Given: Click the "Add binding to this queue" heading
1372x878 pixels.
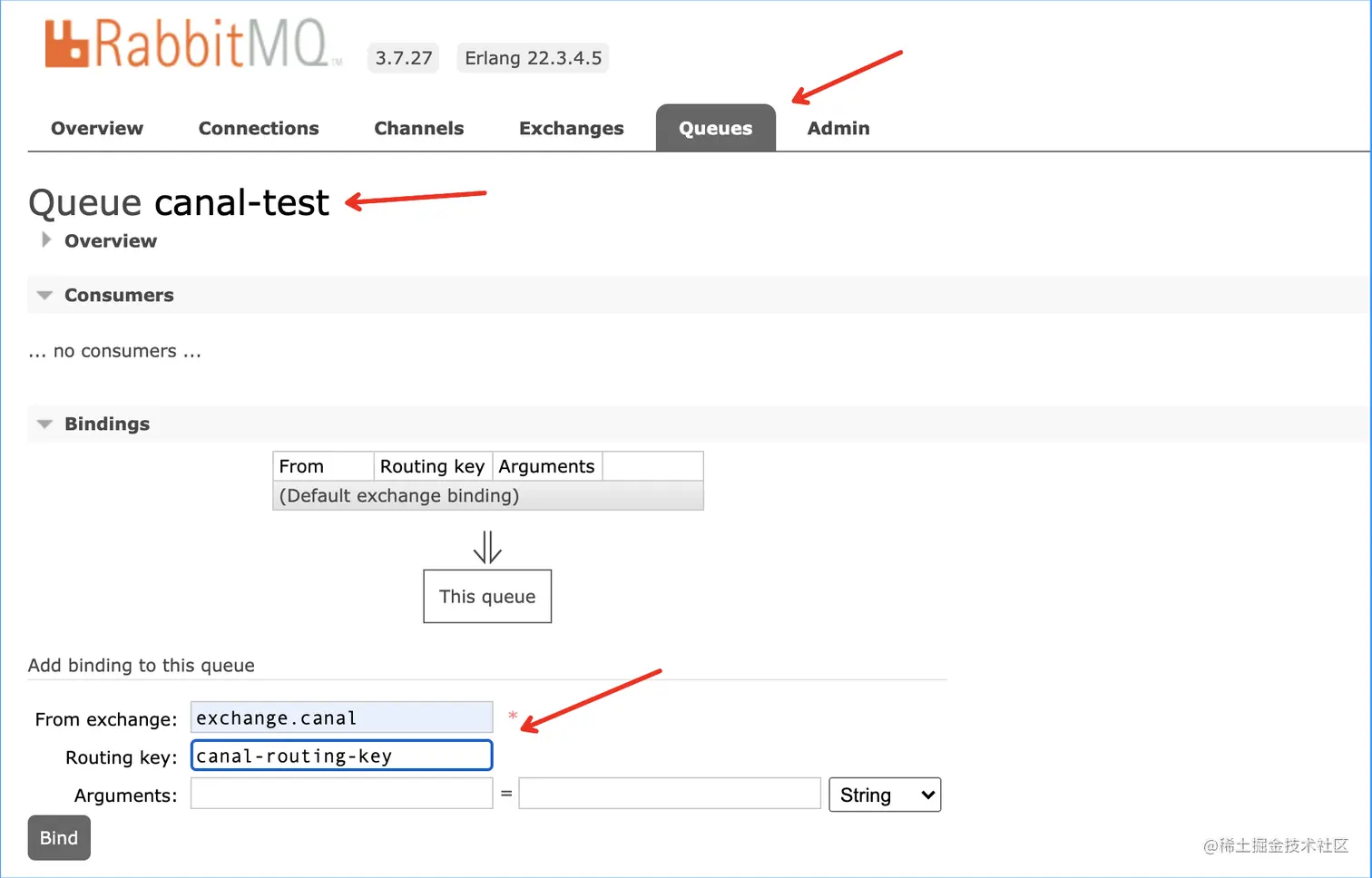Looking at the screenshot, I should (x=142, y=665).
